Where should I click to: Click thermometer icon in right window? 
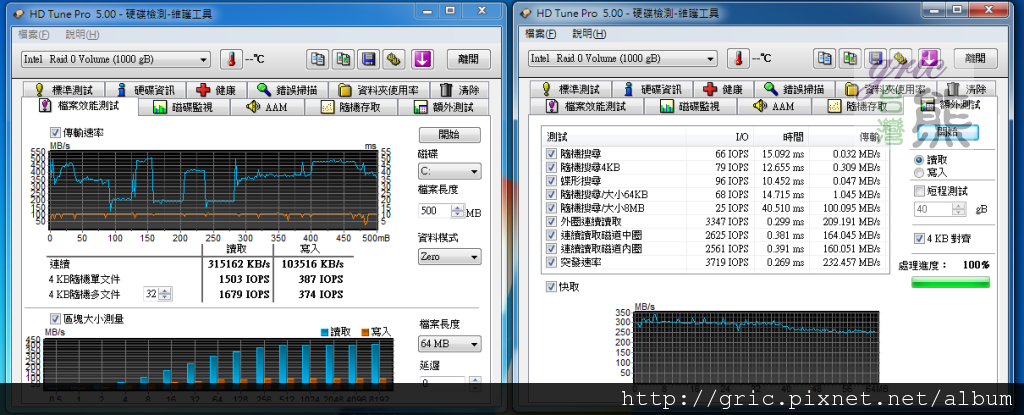739,59
